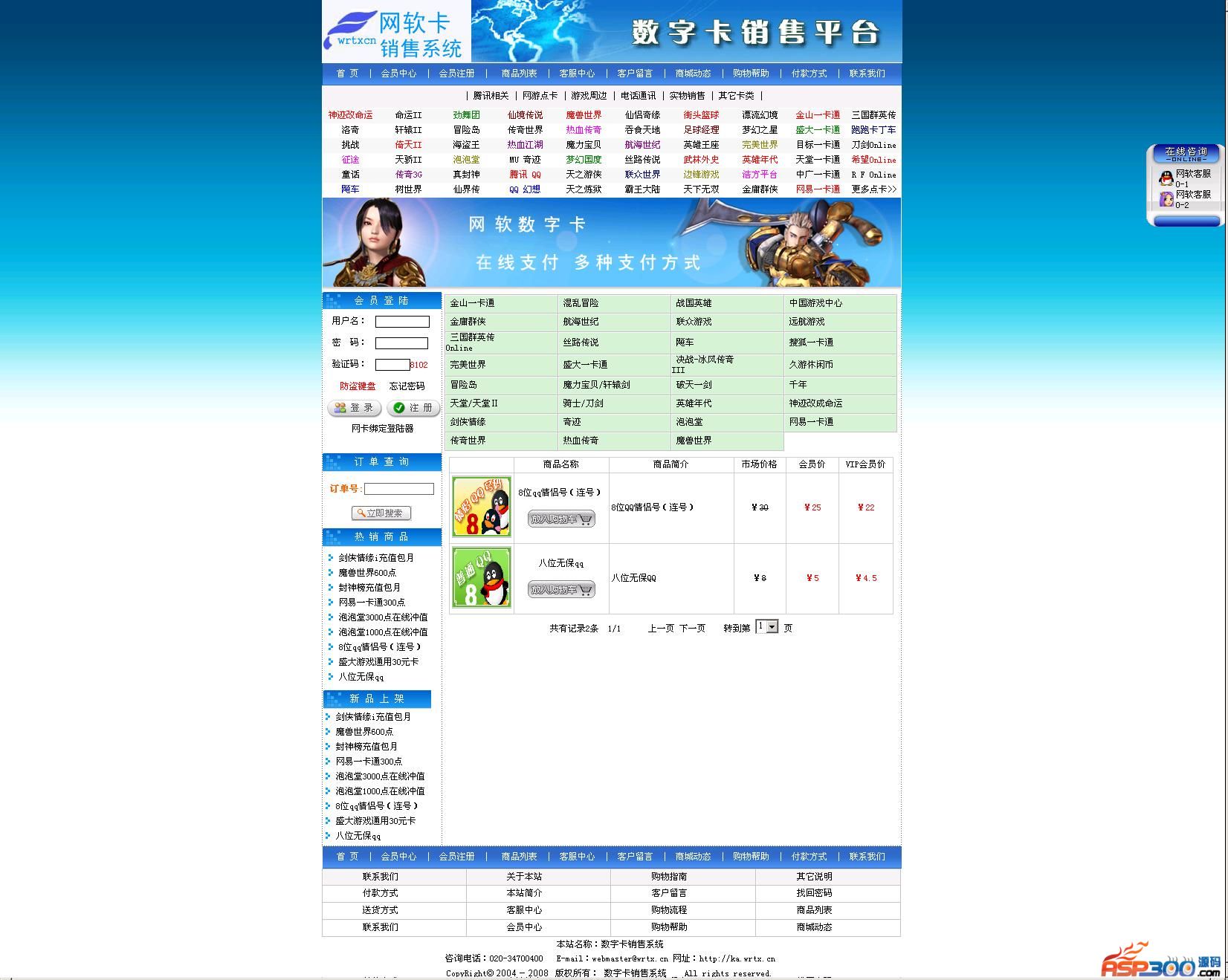Select the 游戏周边 category tab
This screenshot has height=980, width=1228.
(x=589, y=96)
